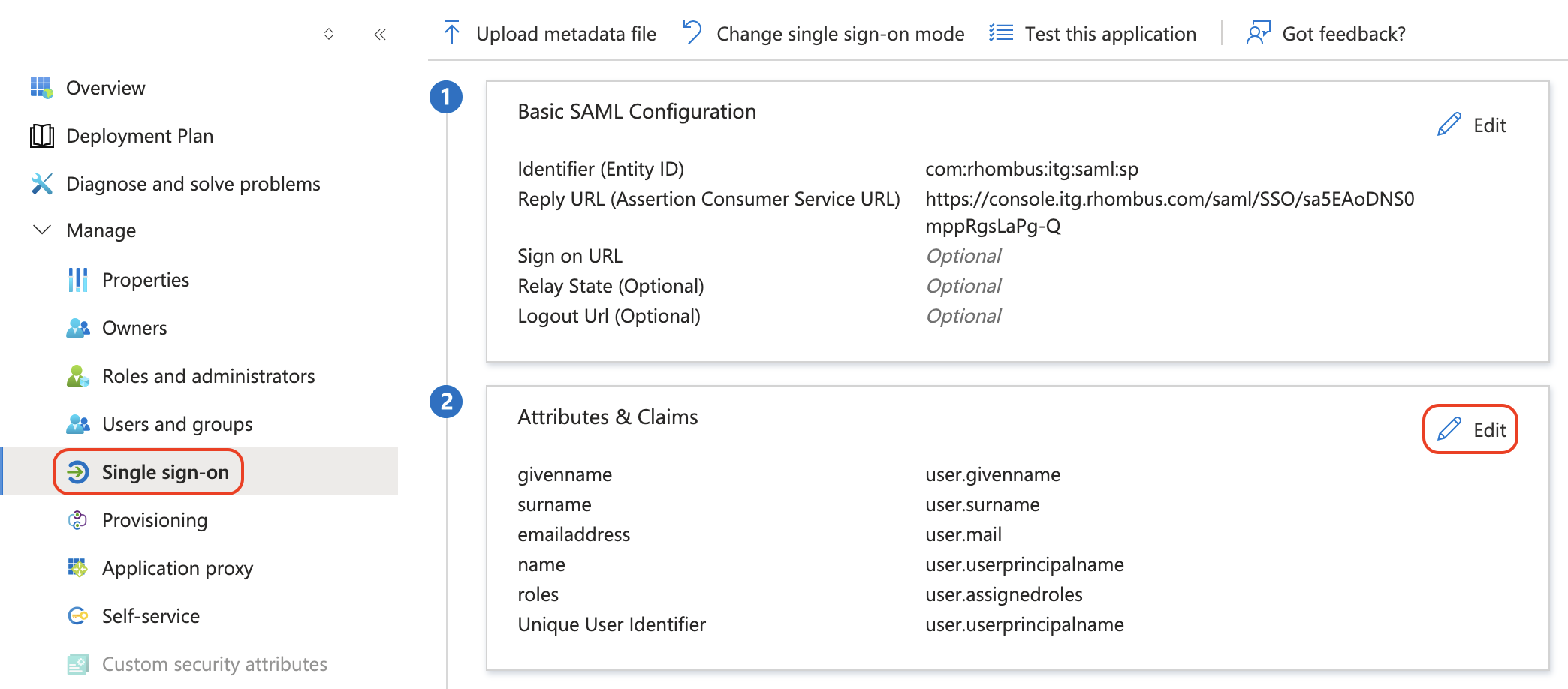Click the Deployment Plan book icon
The image size is (1568, 689).
point(41,136)
